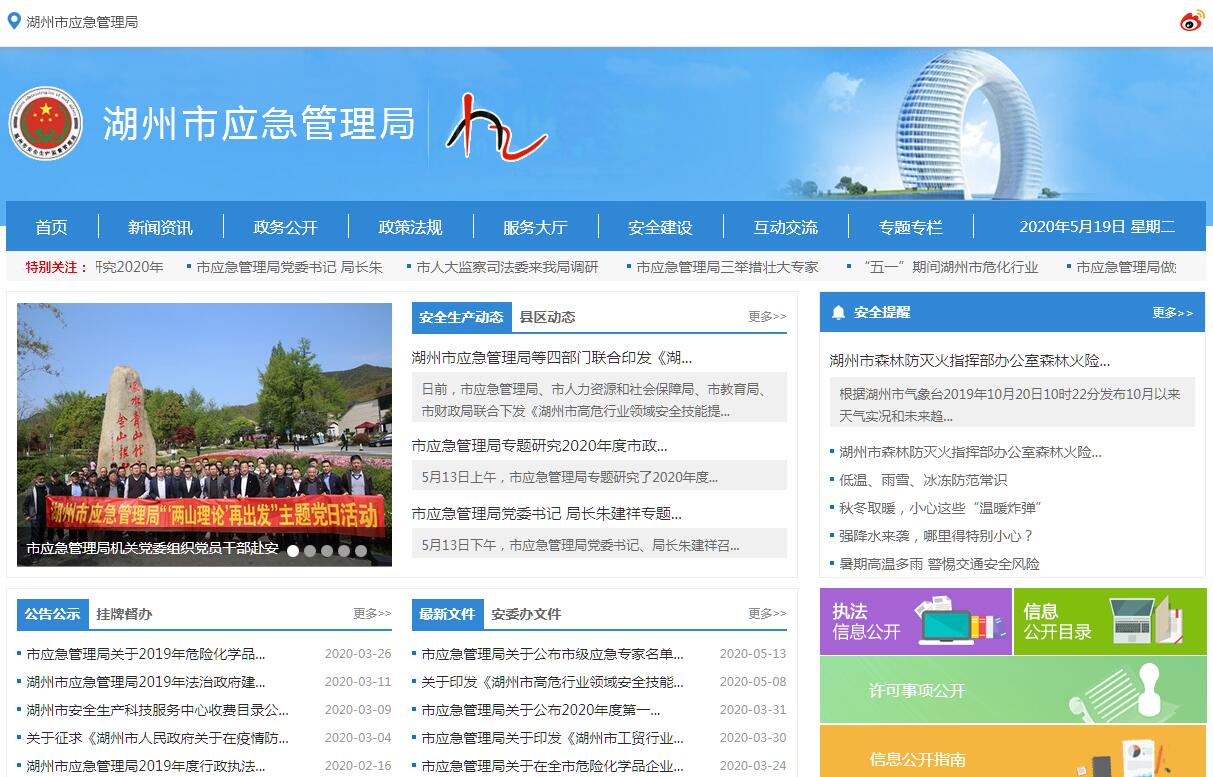Click the group photo slideshow image
The image size is (1213, 777).
204,420
